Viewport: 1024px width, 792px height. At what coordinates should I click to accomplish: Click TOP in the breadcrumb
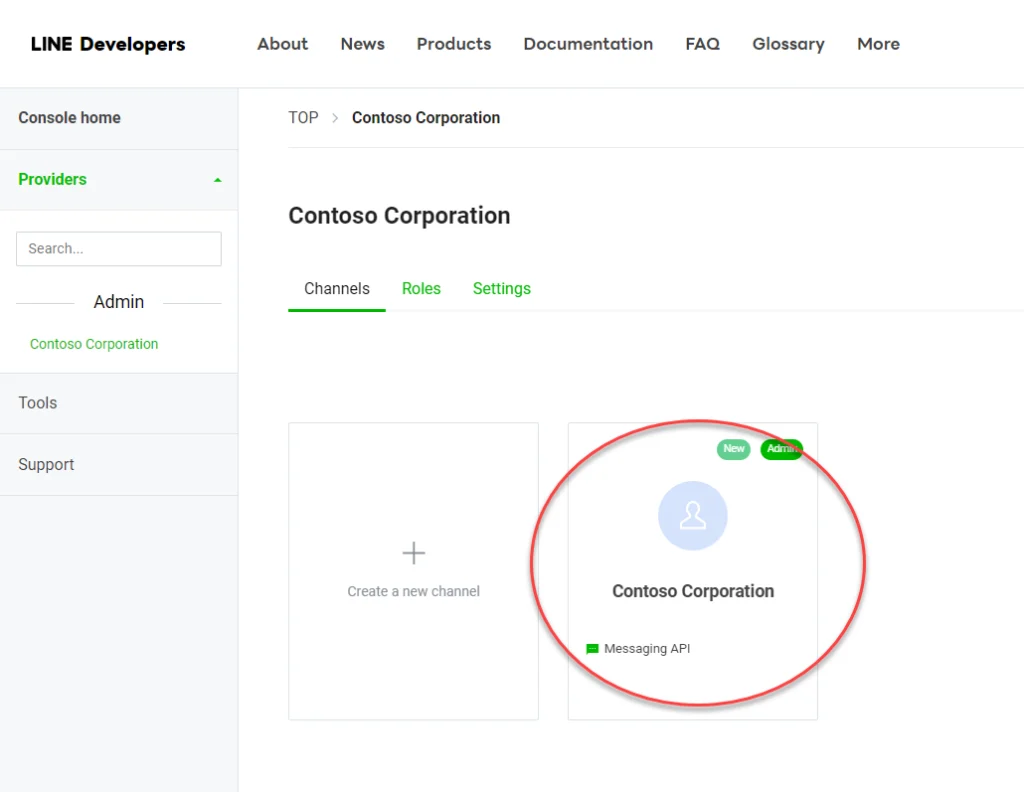[x=304, y=118]
